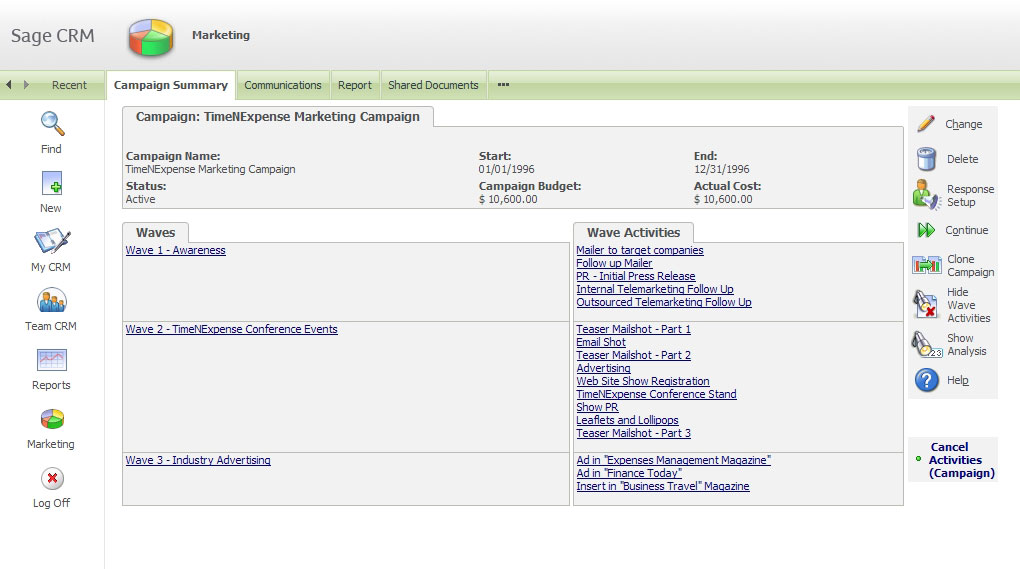Open Wave 3 - Industry Advertising link
The image size is (1020, 569).
click(198, 460)
